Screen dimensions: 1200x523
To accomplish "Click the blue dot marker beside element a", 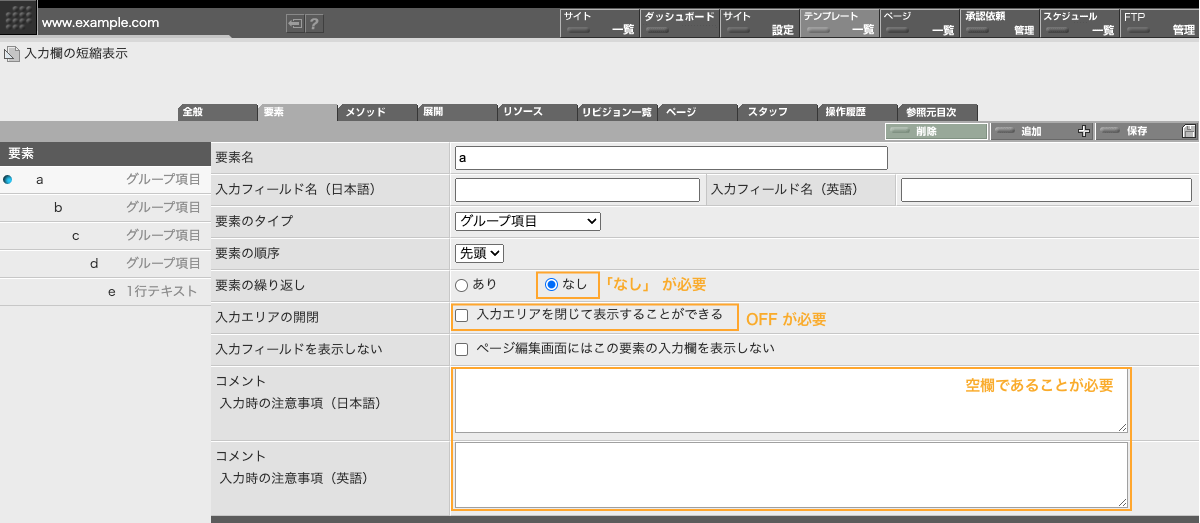I will pyautogui.click(x=8, y=180).
